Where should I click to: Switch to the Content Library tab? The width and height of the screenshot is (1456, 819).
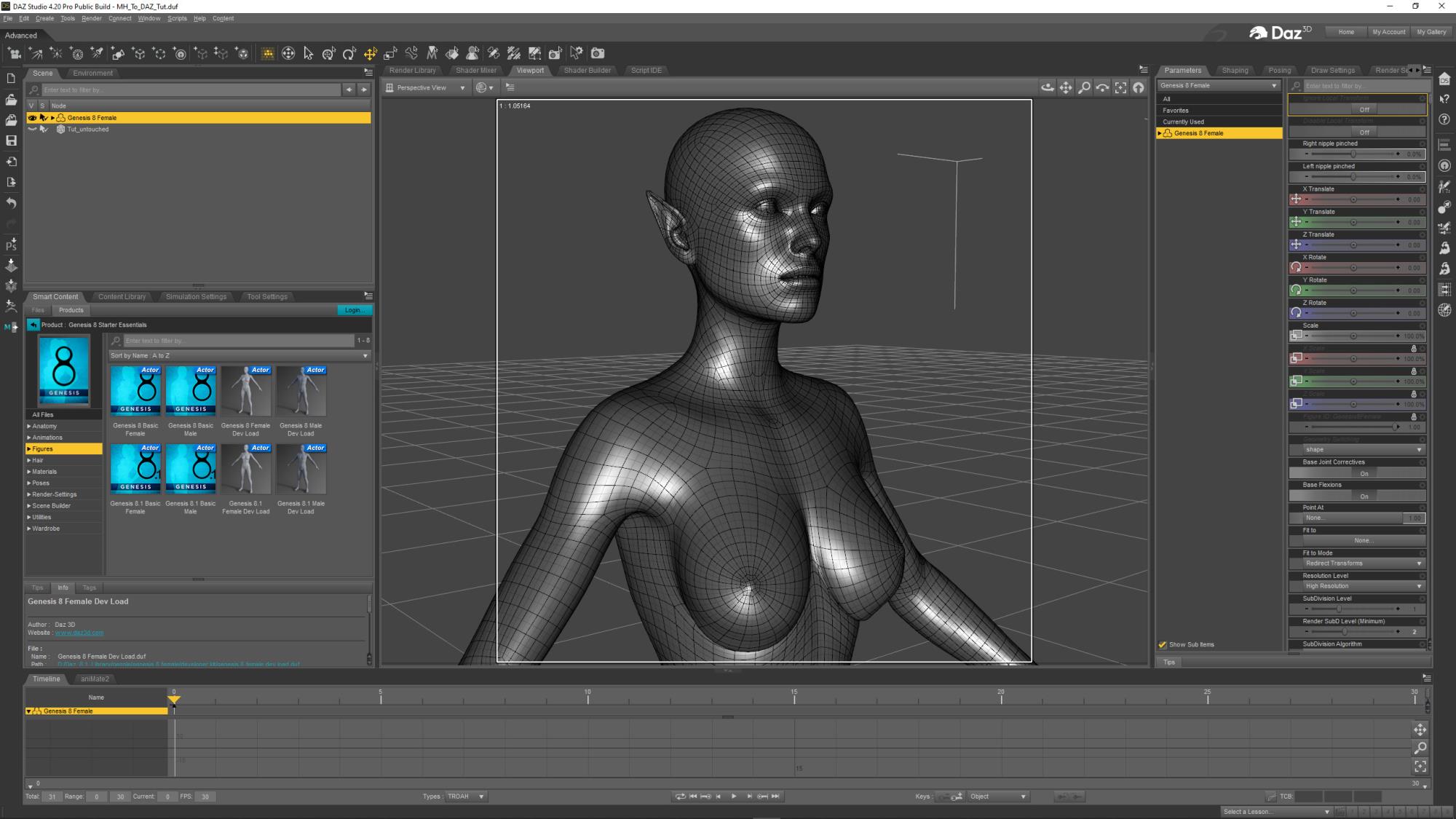[x=122, y=296]
